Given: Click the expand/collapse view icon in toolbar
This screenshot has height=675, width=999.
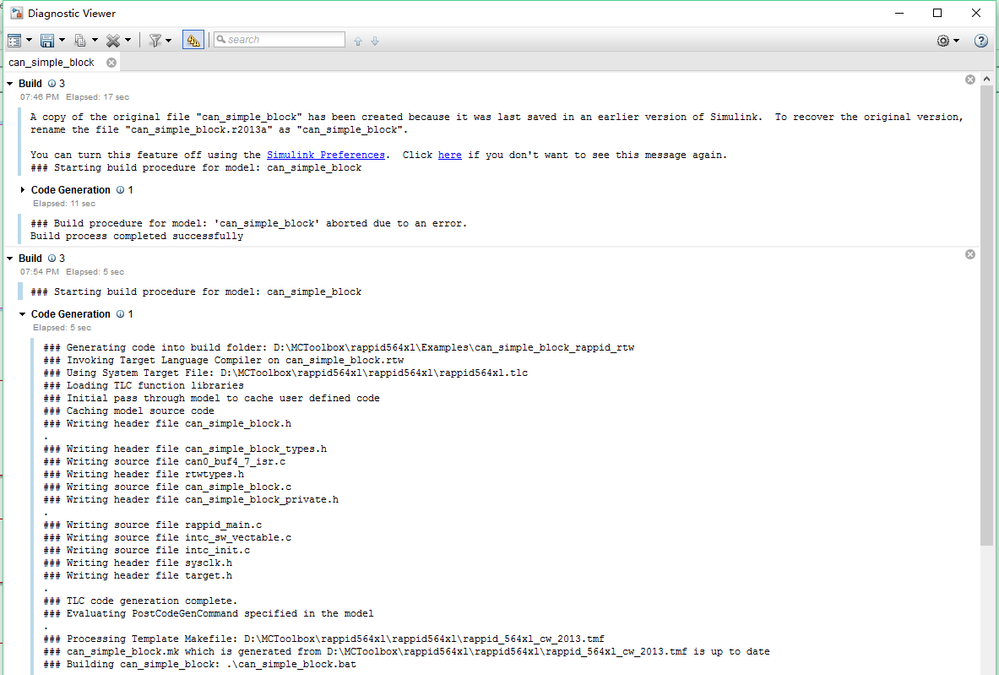Looking at the screenshot, I should click(x=14, y=41).
